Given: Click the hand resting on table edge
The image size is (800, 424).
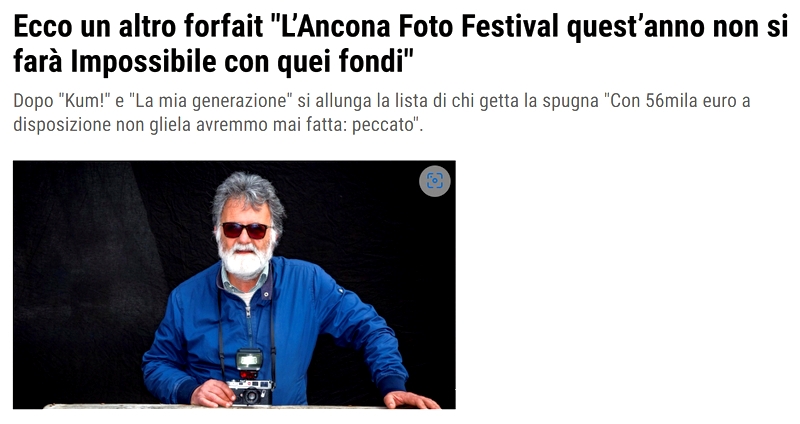Looking at the screenshot, I should click(410, 400).
